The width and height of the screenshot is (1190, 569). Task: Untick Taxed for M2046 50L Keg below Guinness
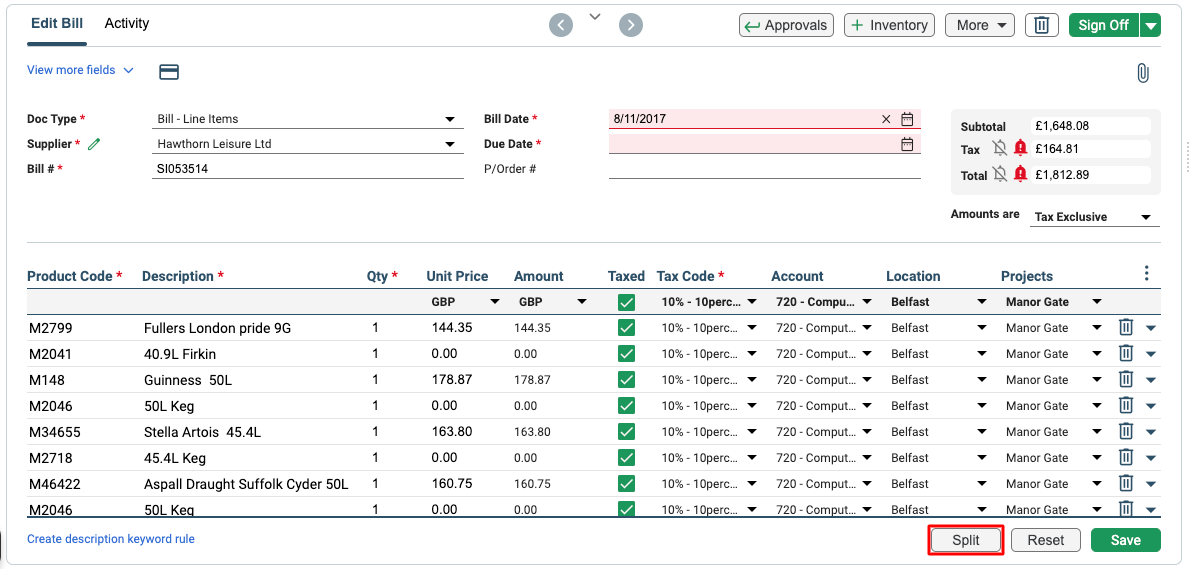coord(626,406)
